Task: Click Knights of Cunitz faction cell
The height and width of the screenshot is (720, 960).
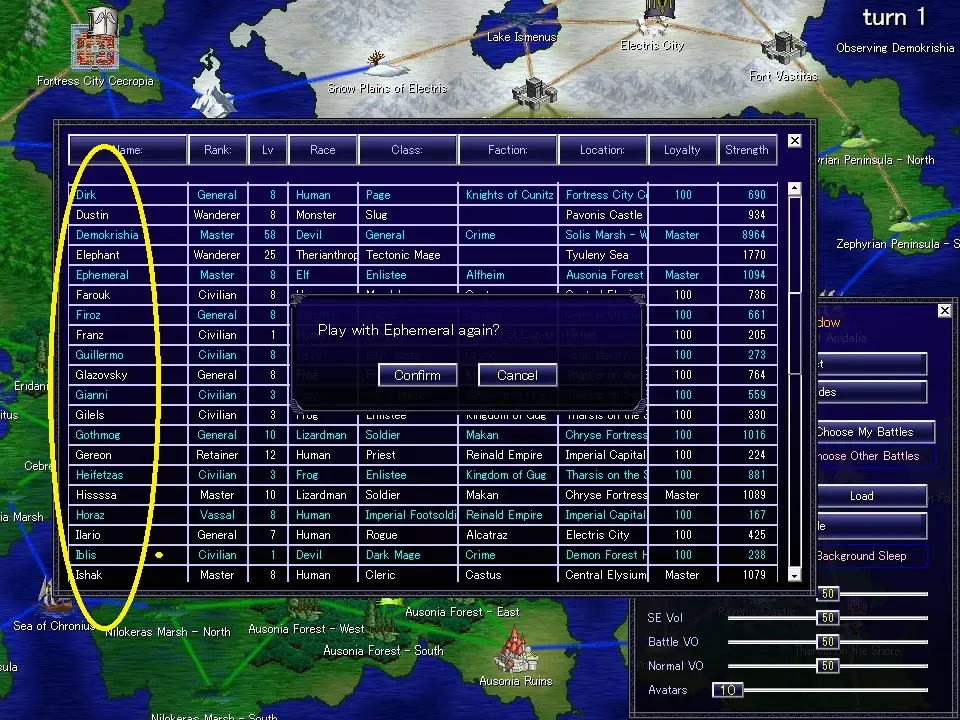Action: coord(508,195)
